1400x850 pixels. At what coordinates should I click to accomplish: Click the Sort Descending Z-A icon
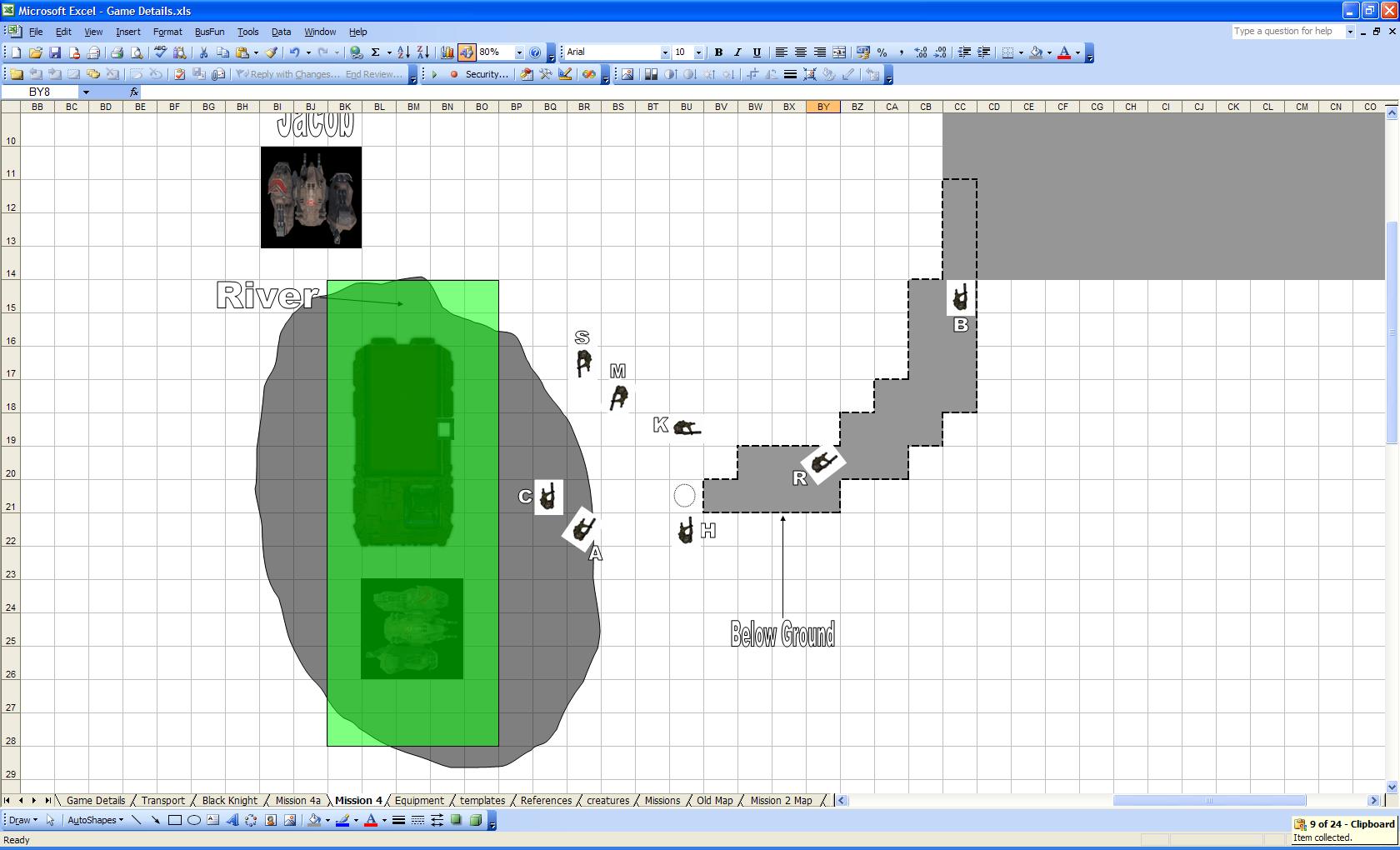pos(422,52)
